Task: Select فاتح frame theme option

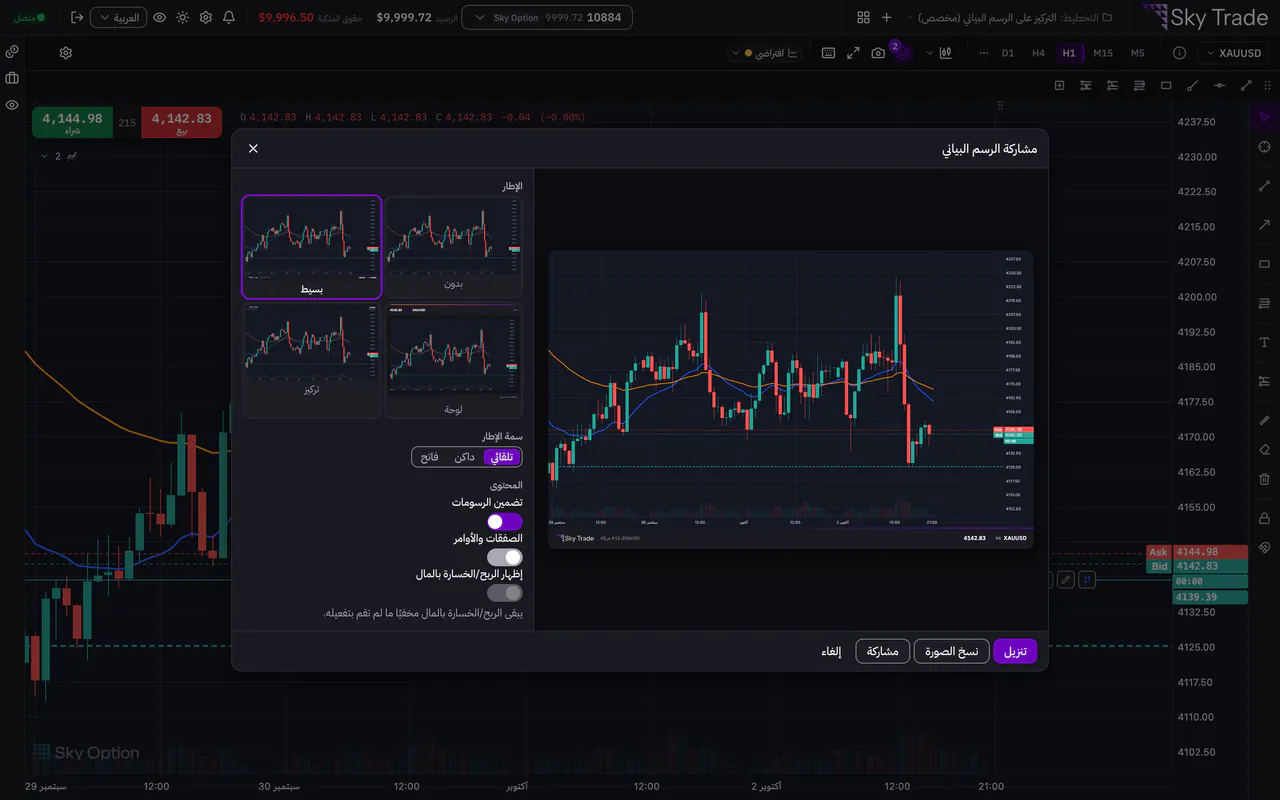Action: tap(430, 457)
